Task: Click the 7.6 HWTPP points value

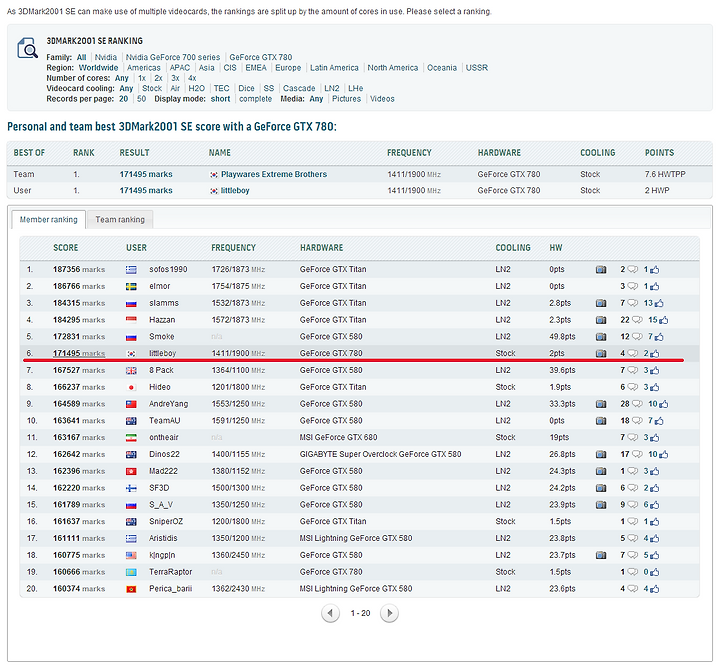Action: 665,174
